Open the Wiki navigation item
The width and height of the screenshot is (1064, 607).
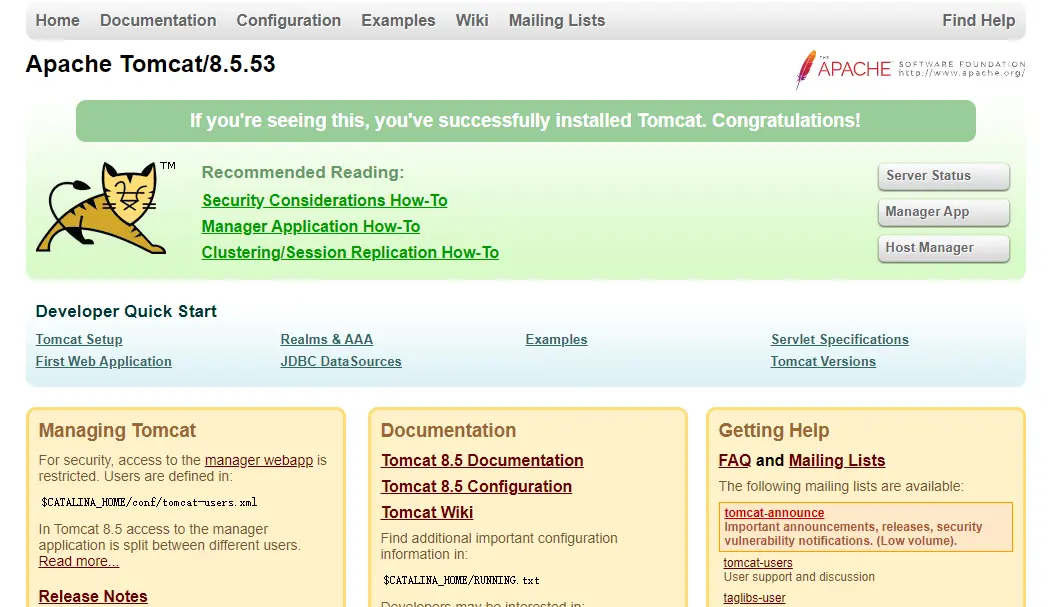(x=472, y=20)
